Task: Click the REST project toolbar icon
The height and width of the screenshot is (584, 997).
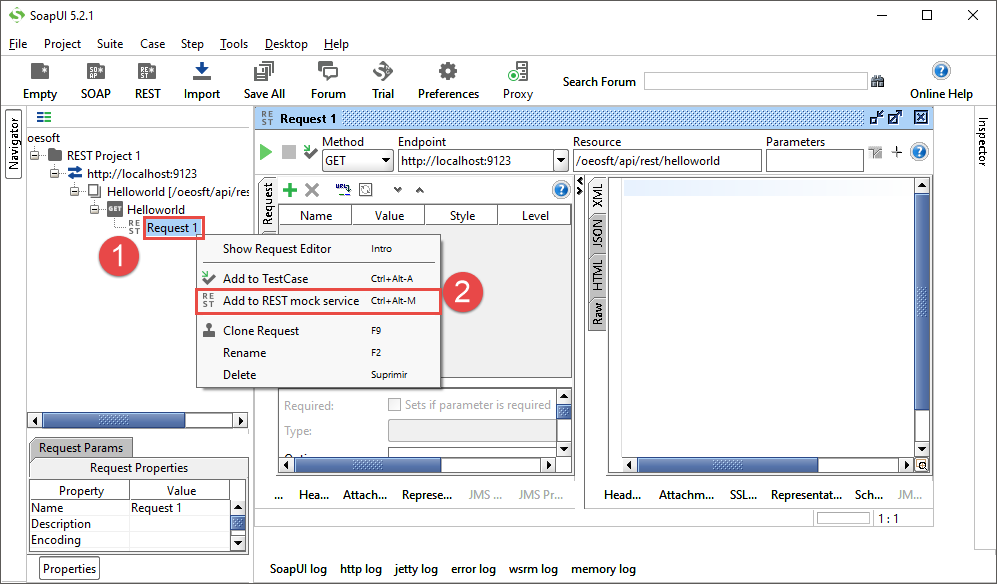Action: [147, 71]
